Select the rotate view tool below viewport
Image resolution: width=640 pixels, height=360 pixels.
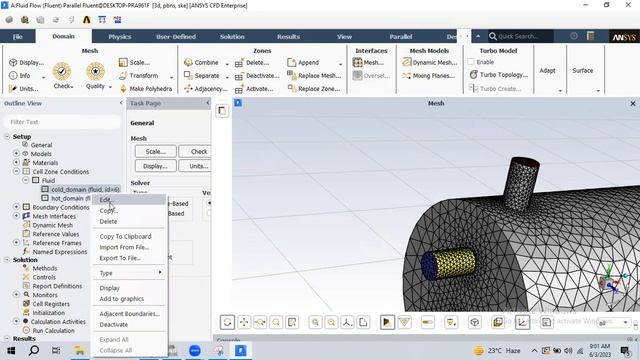227,322
